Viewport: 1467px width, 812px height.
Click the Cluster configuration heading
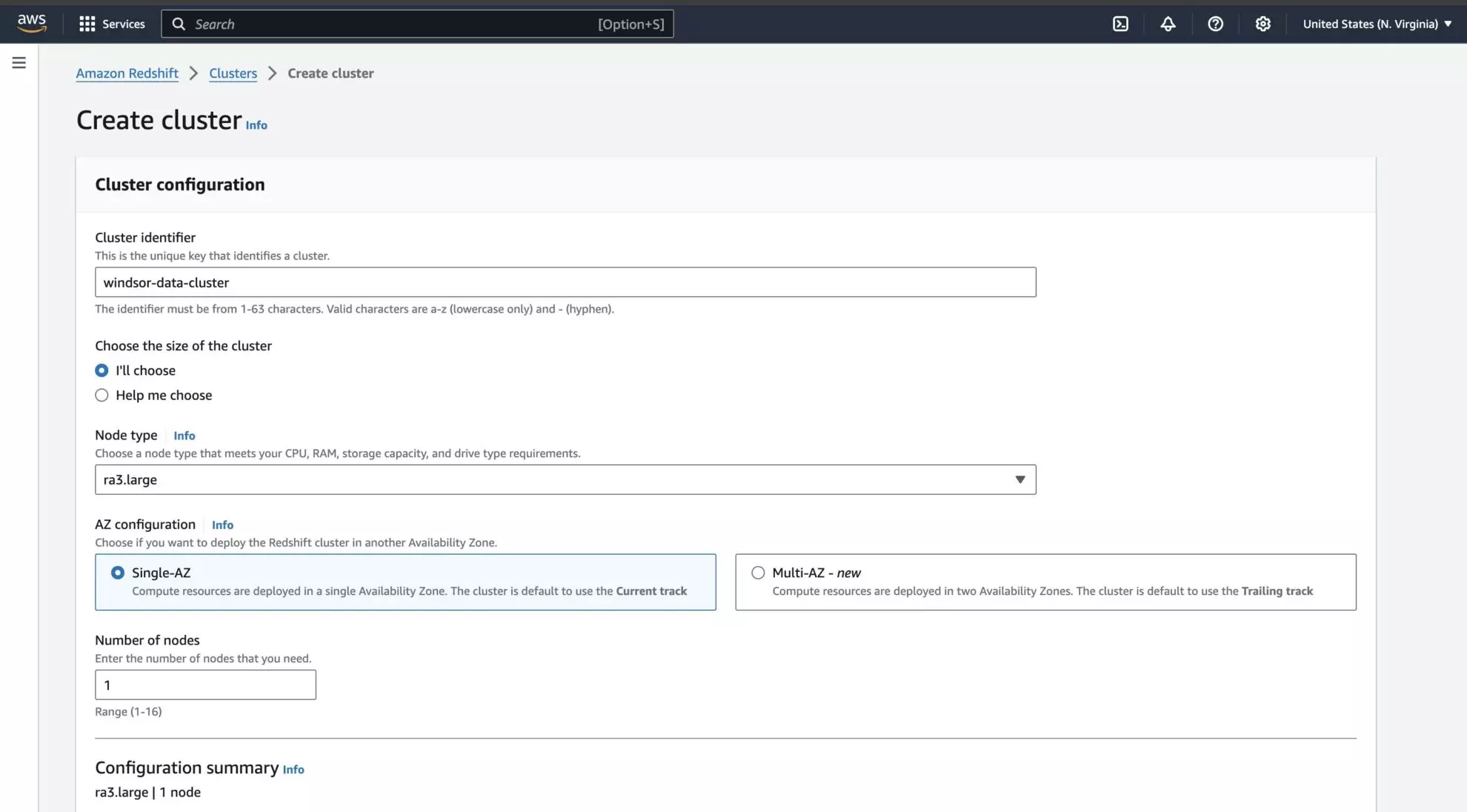click(180, 184)
